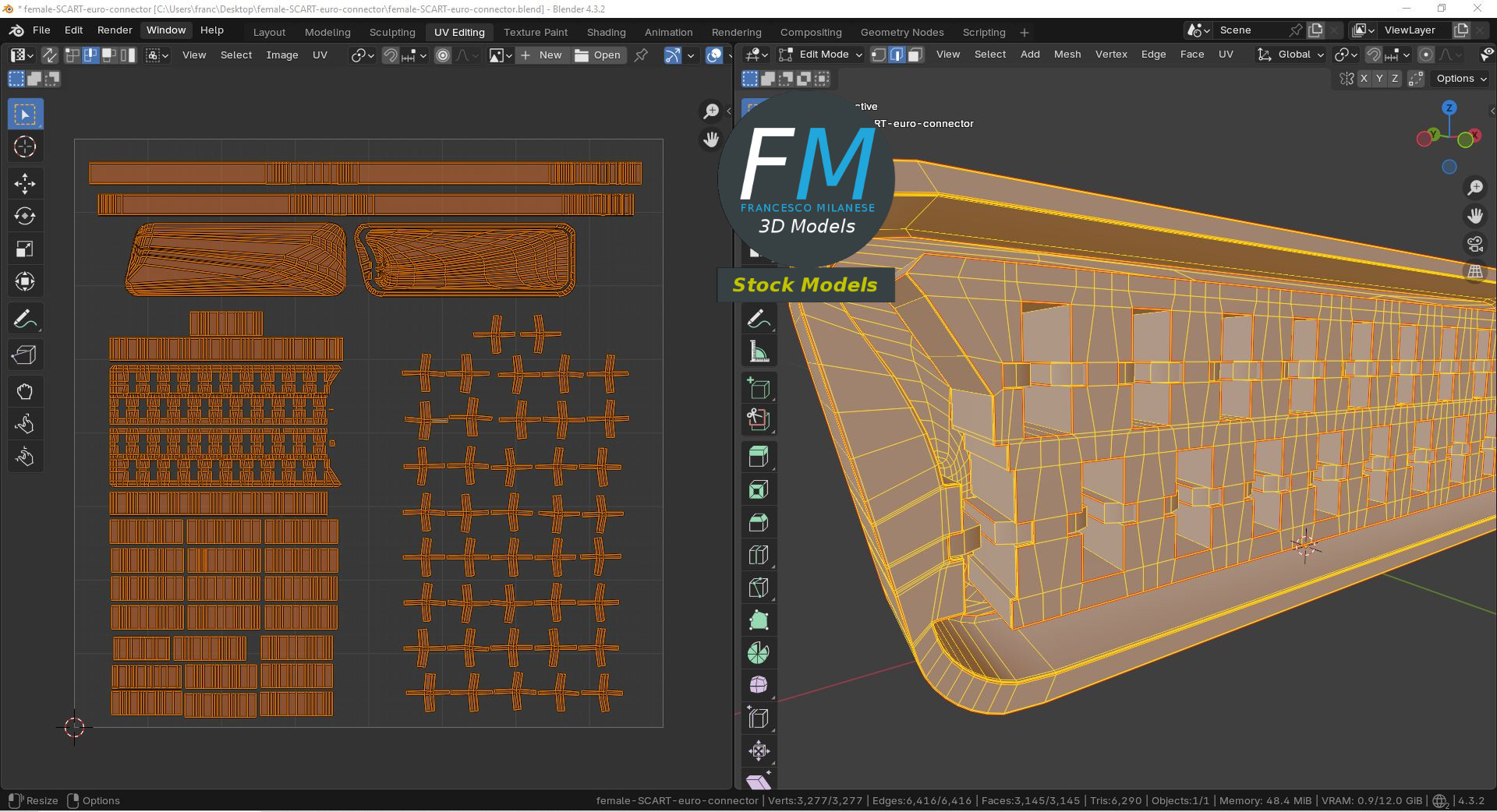Choose the Knife tool
This screenshot has width=1497, height=812.
759,588
